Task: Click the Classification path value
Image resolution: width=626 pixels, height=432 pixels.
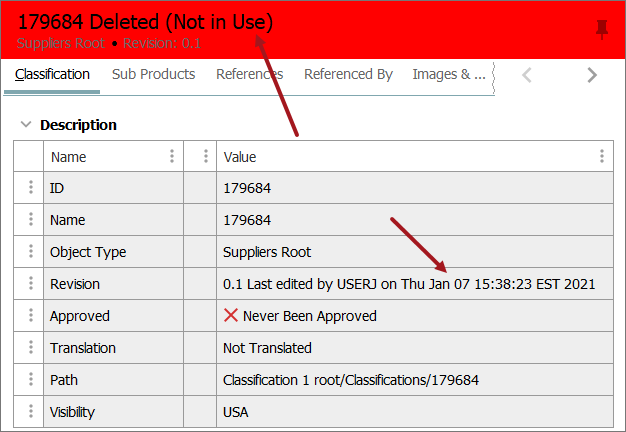Action: (x=350, y=380)
